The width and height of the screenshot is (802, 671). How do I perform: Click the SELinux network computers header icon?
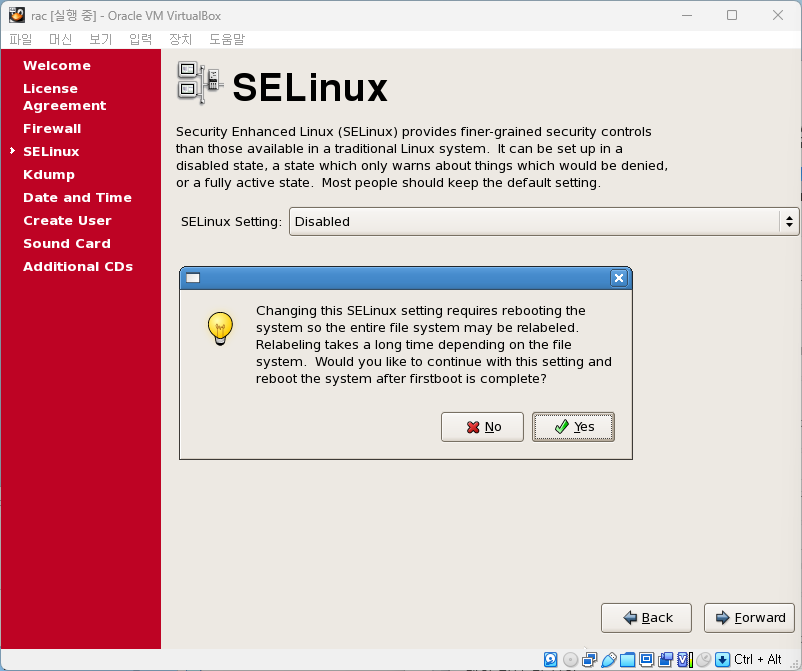[200, 82]
